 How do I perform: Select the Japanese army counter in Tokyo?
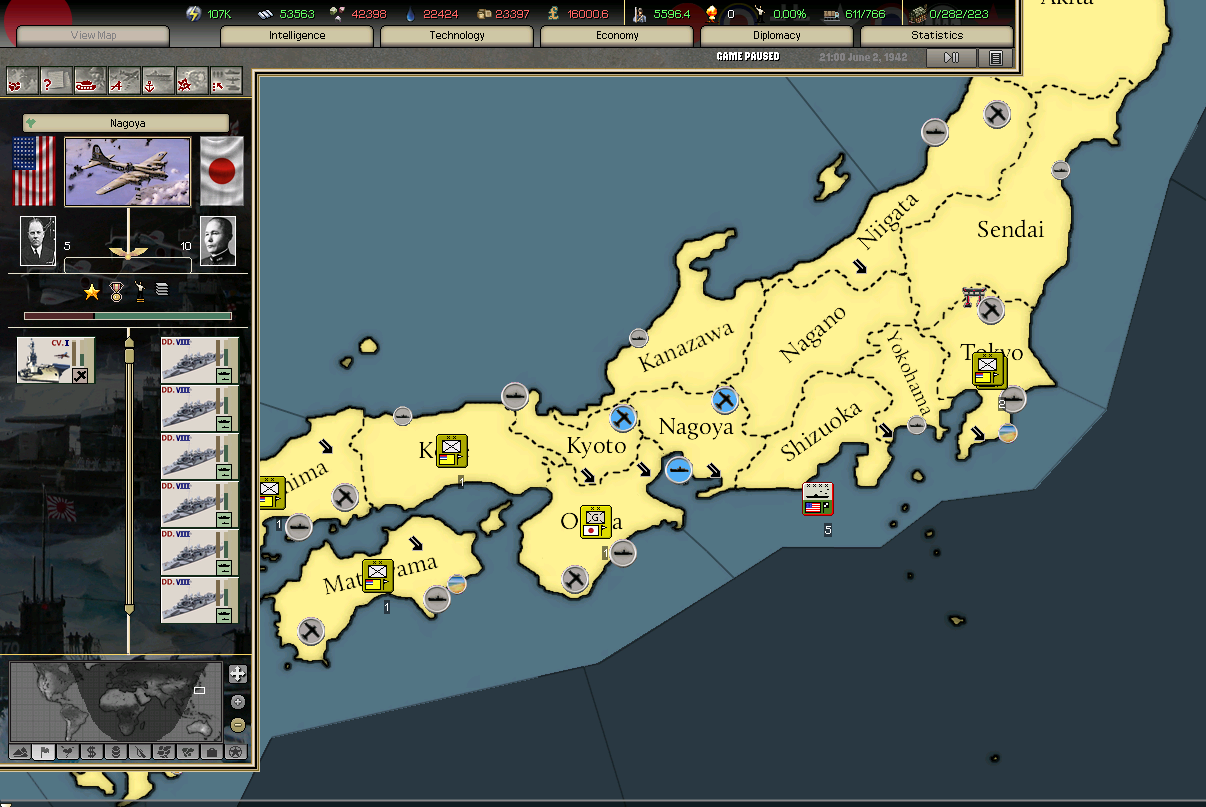coord(988,370)
